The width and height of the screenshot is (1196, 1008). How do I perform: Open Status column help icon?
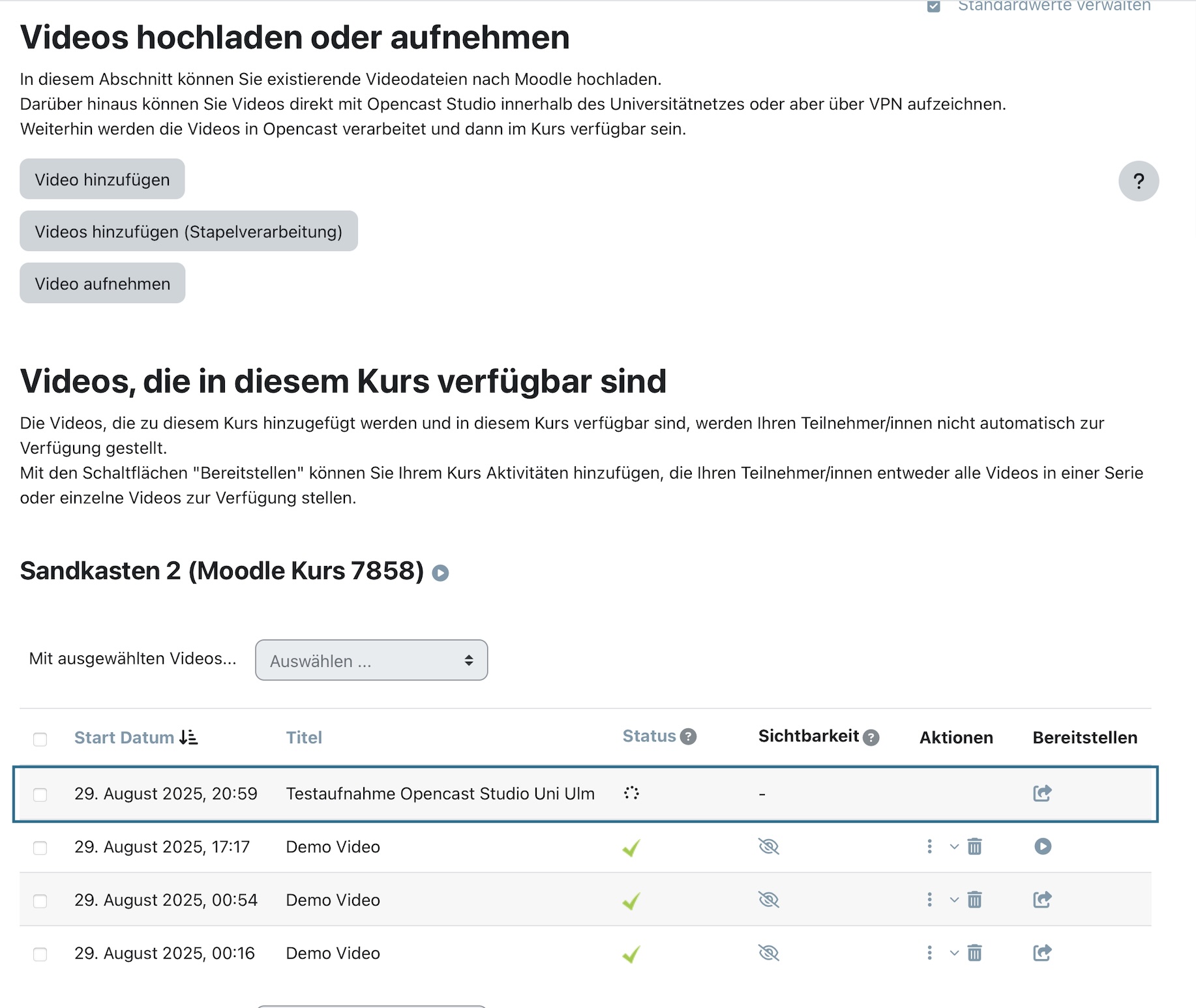tap(688, 737)
